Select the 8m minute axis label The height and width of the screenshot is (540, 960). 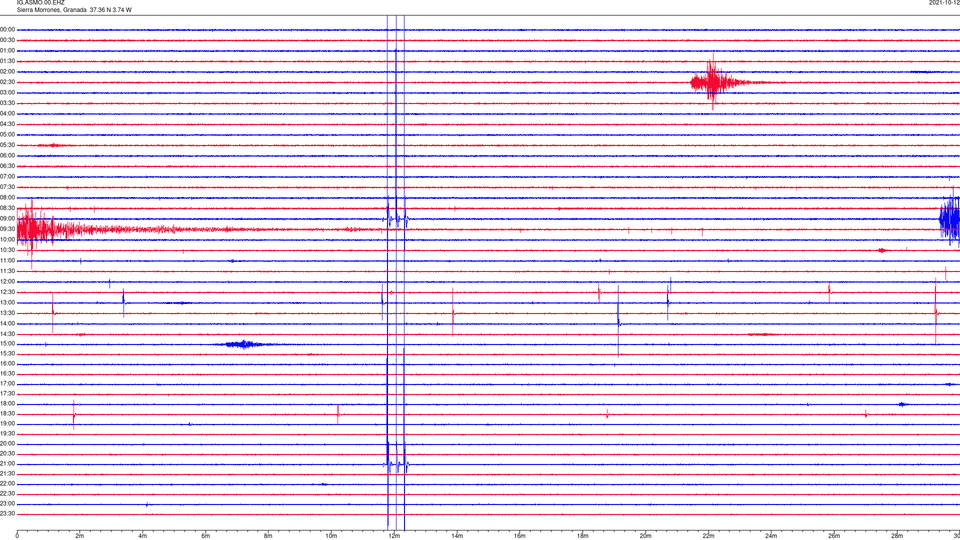point(268,536)
